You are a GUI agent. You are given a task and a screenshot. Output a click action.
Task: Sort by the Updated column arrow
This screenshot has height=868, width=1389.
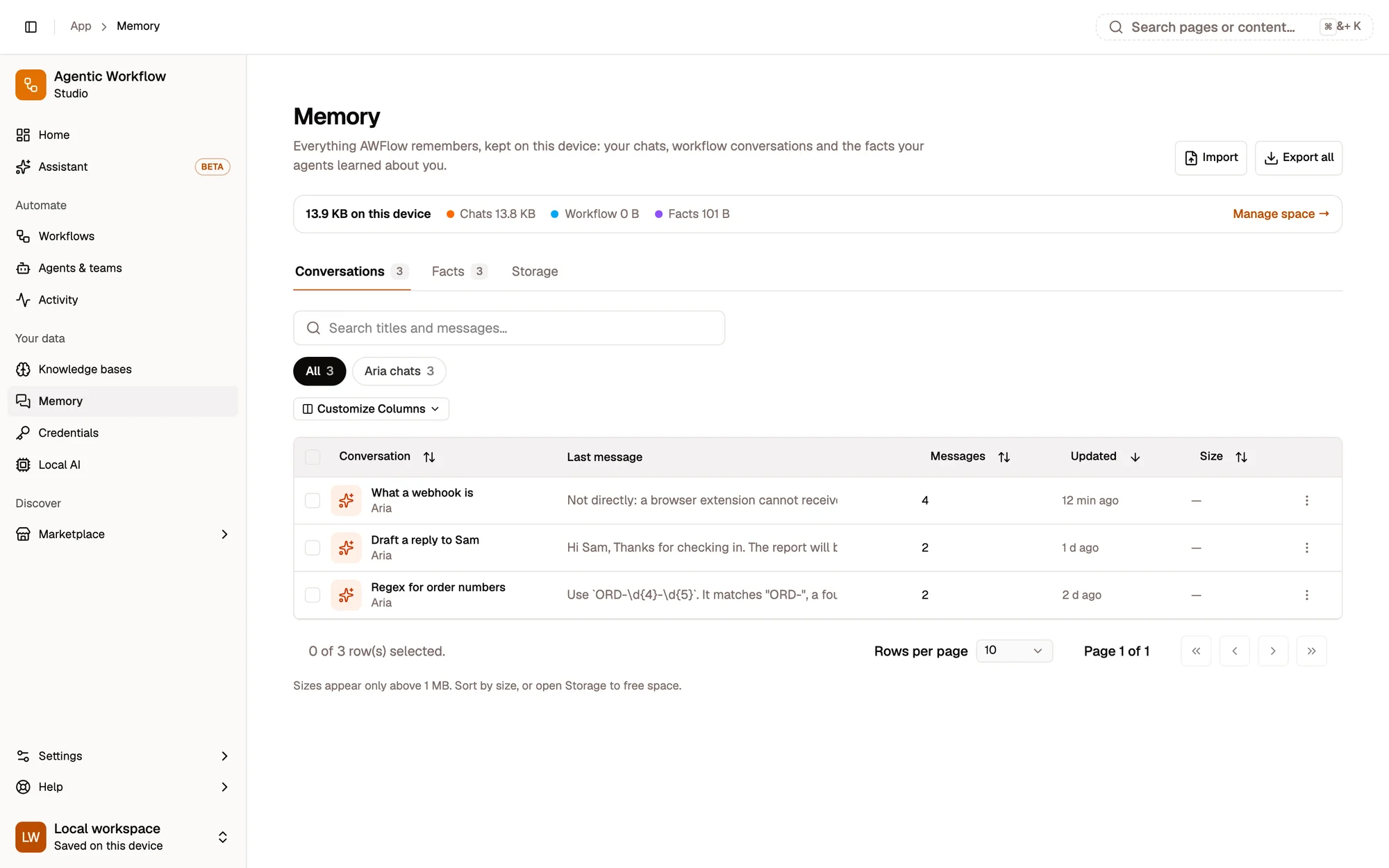click(1136, 457)
